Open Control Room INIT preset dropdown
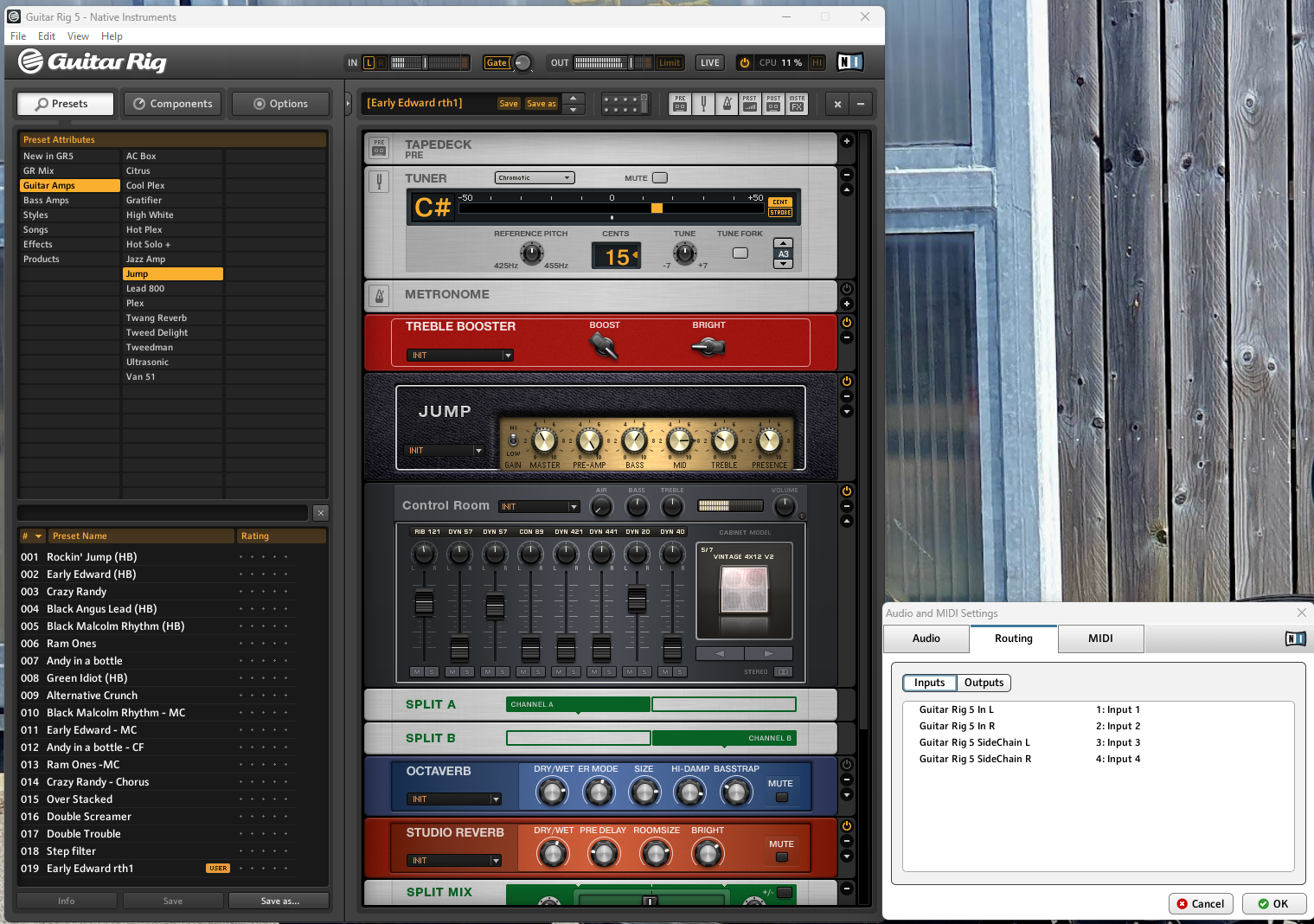The image size is (1314, 924). [539, 507]
